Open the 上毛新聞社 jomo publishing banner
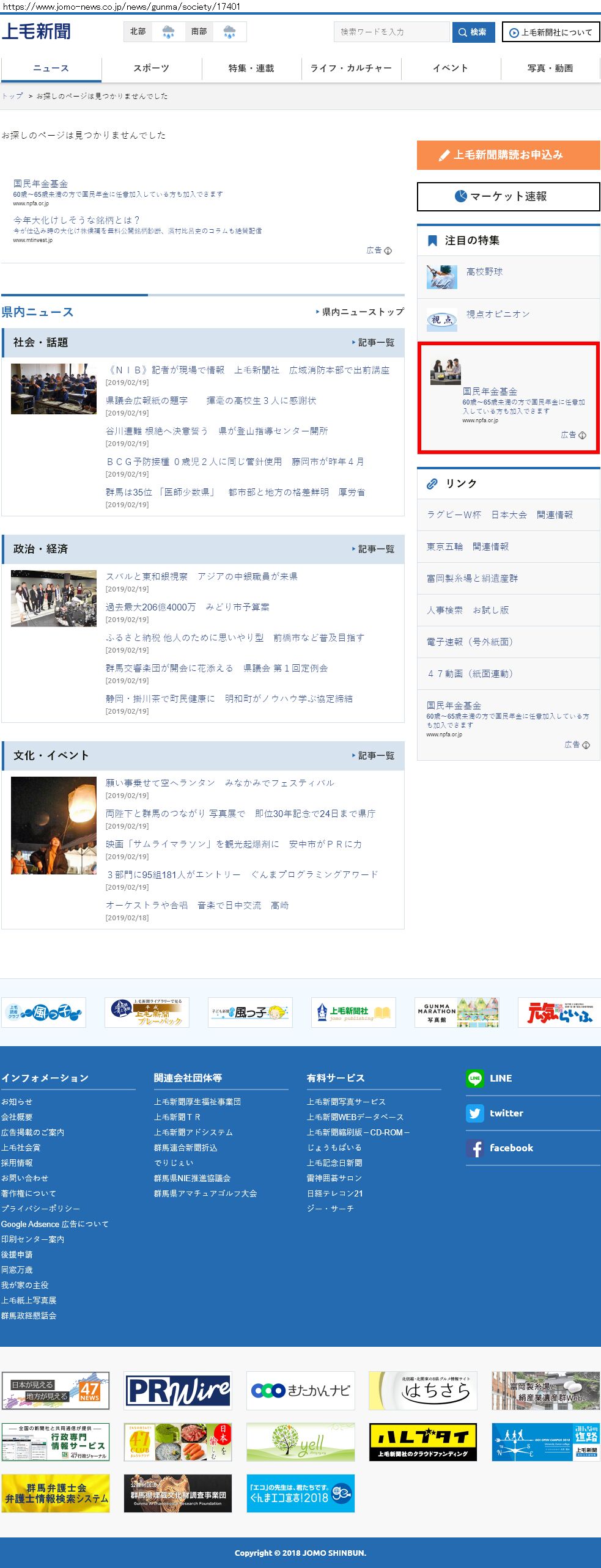 tap(353, 1013)
